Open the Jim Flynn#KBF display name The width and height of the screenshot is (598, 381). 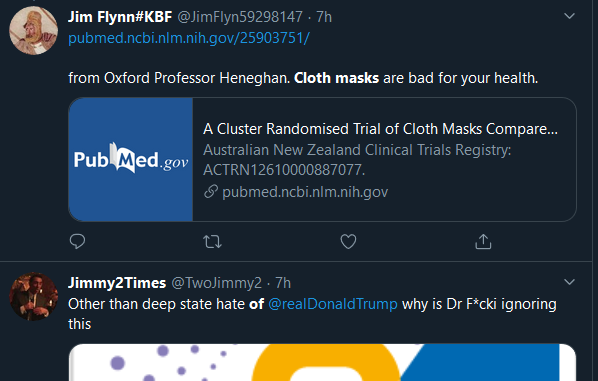tap(120, 17)
